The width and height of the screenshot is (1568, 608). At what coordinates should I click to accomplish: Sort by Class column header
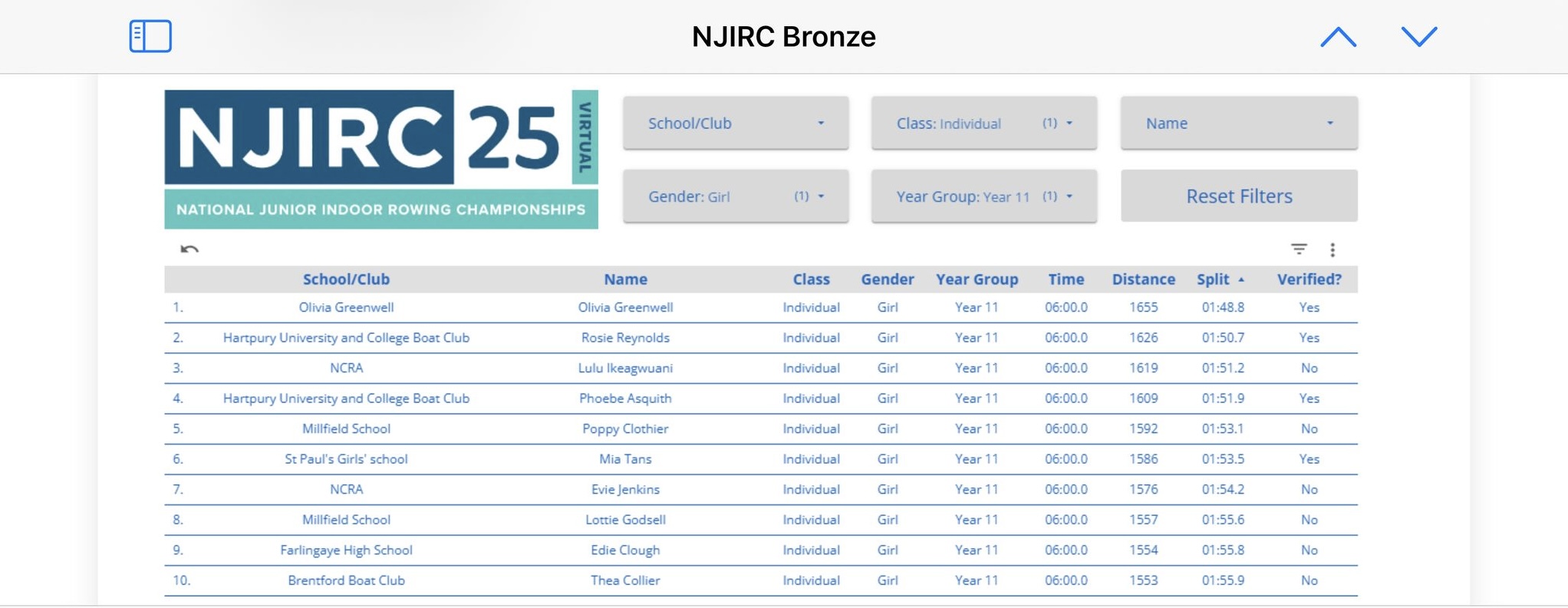[811, 279]
